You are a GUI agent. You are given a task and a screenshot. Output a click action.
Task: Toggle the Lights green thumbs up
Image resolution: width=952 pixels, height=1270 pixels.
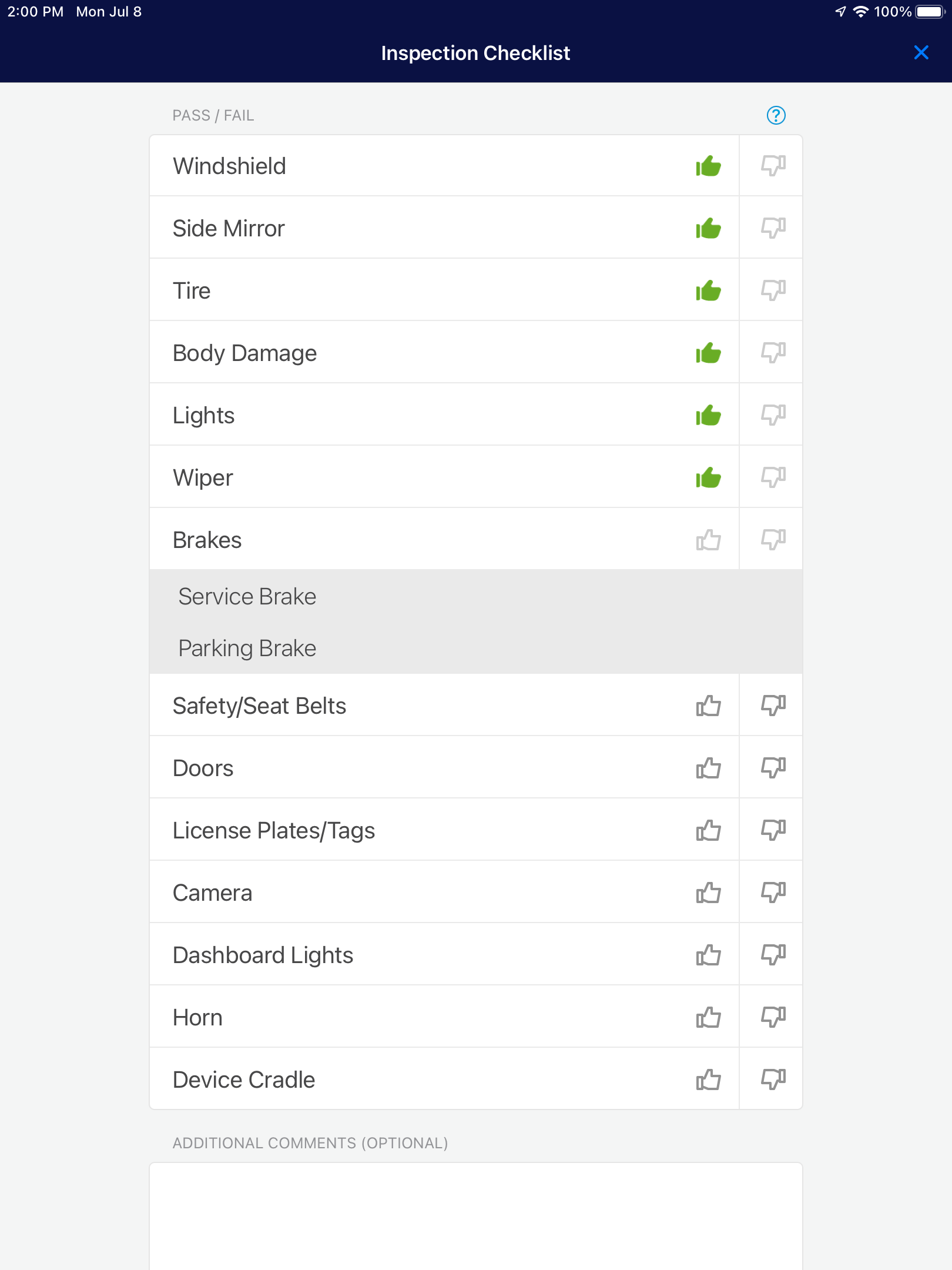708,415
